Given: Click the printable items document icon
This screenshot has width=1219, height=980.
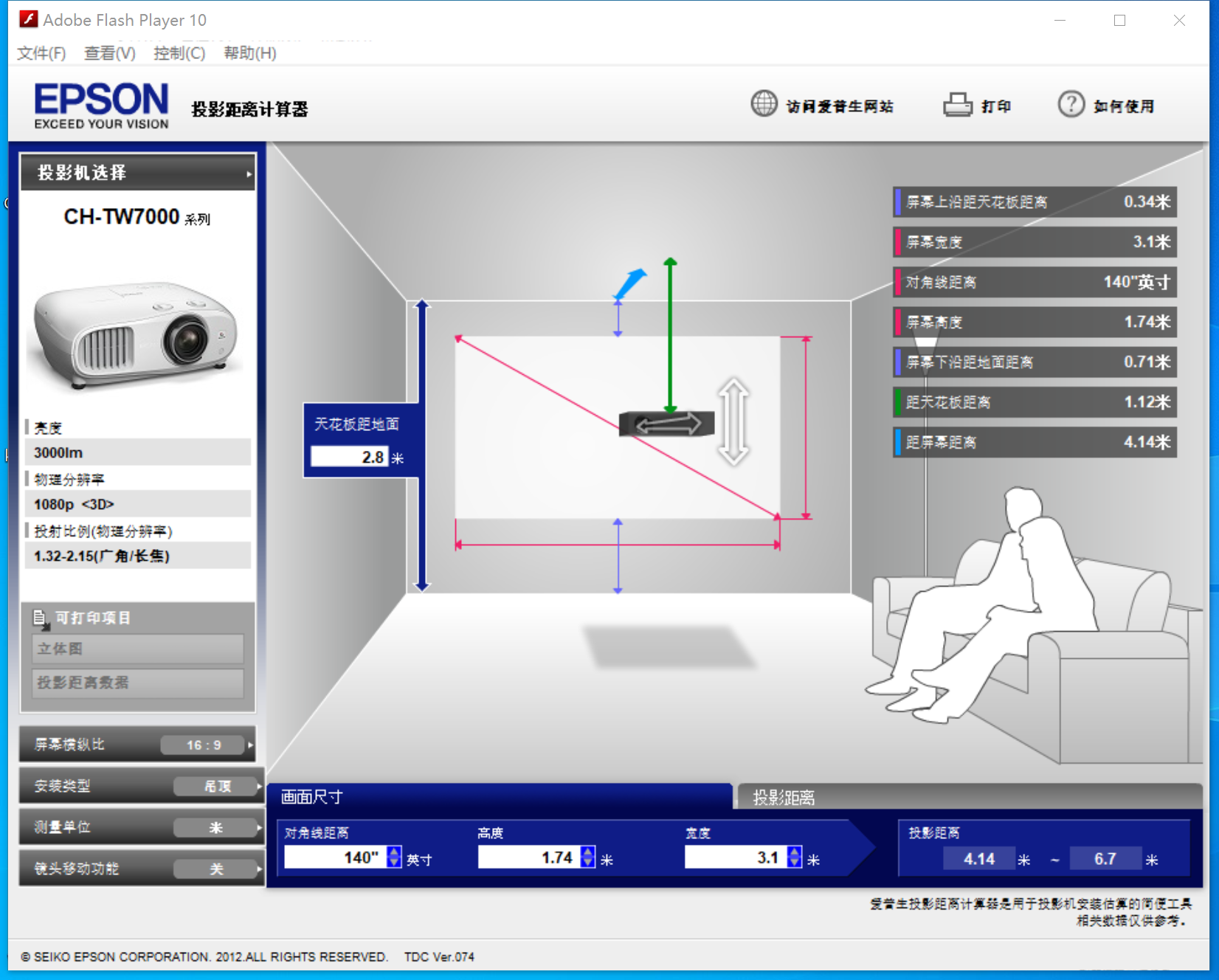Looking at the screenshot, I should (x=40, y=618).
